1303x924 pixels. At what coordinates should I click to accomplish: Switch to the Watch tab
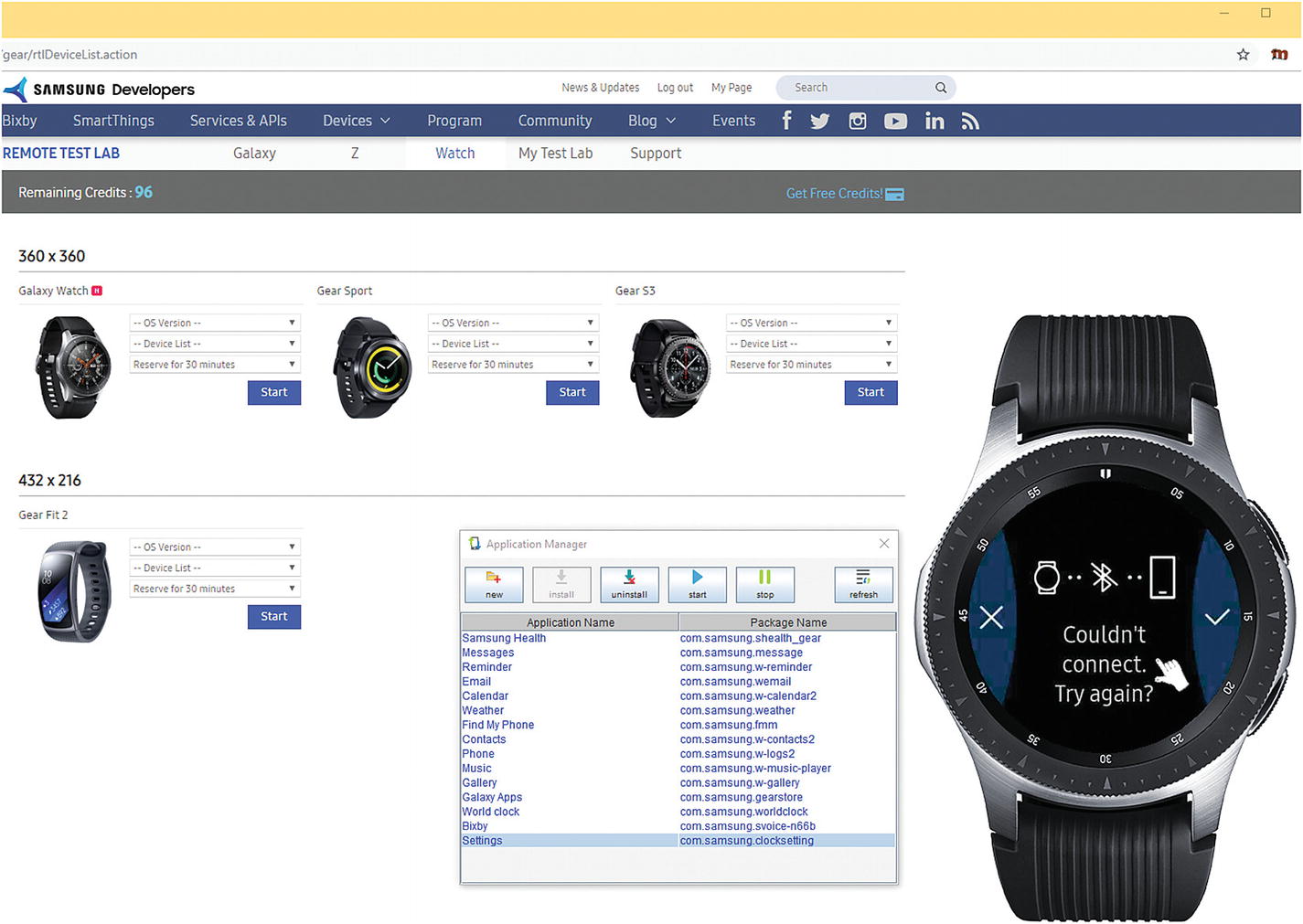(x=455, y=154)
